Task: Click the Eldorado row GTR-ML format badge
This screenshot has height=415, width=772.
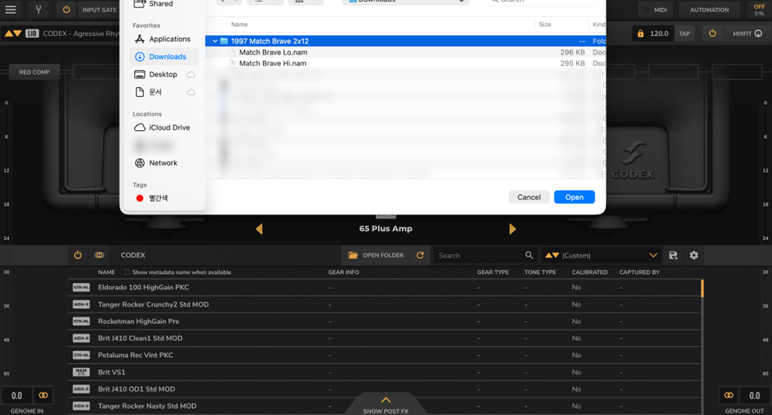Action: 81,287
